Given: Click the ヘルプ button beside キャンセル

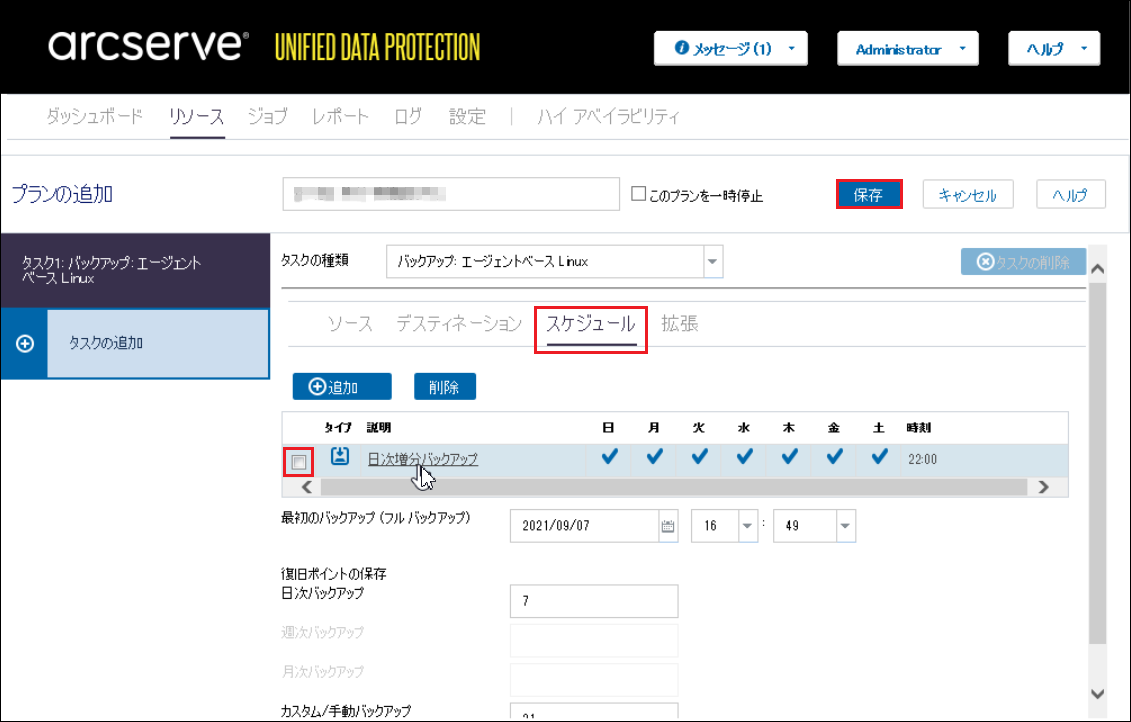Looking at the screenshot, I should [1070, 195].
